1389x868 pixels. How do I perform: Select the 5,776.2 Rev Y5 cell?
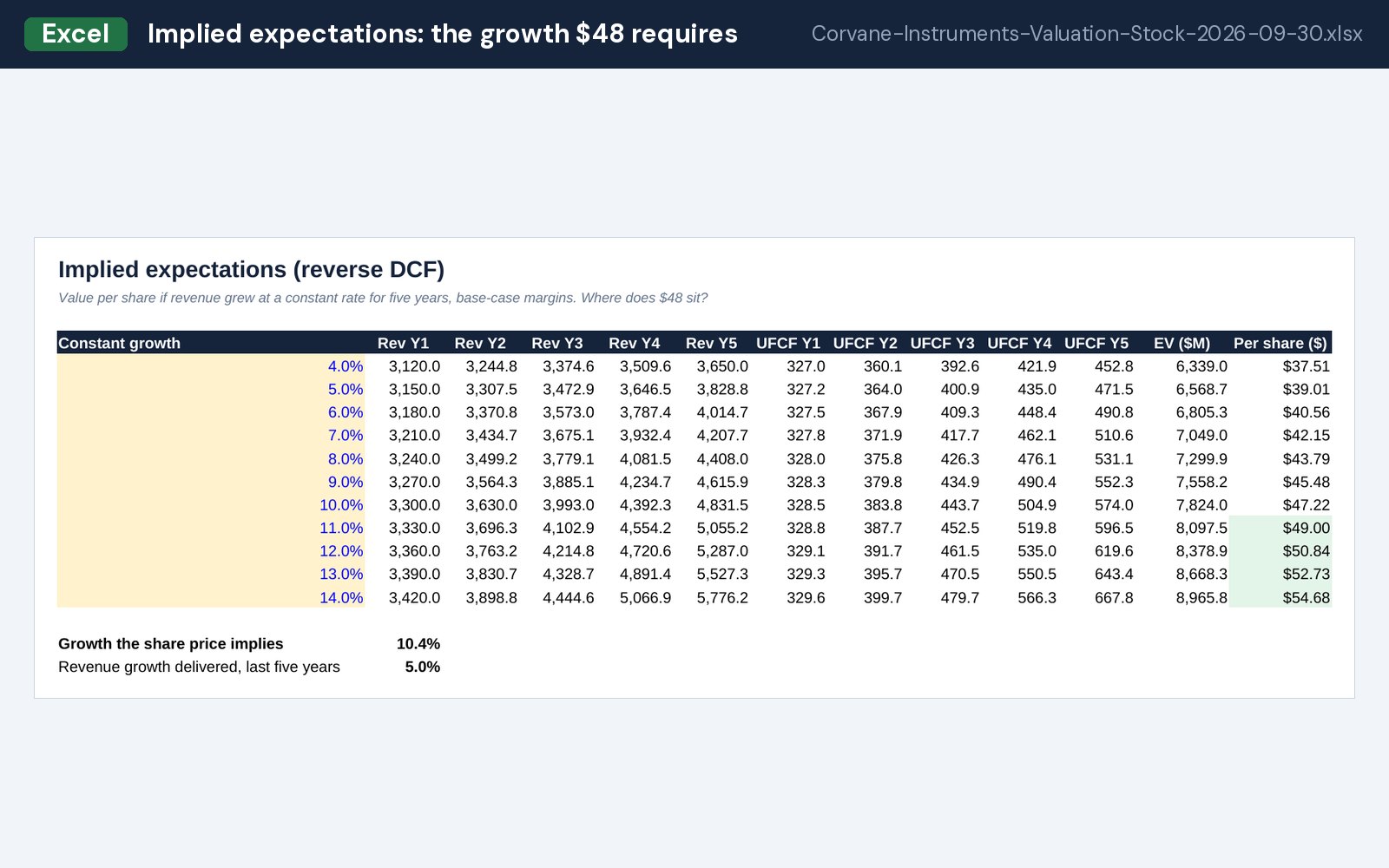tap(722, 597)
